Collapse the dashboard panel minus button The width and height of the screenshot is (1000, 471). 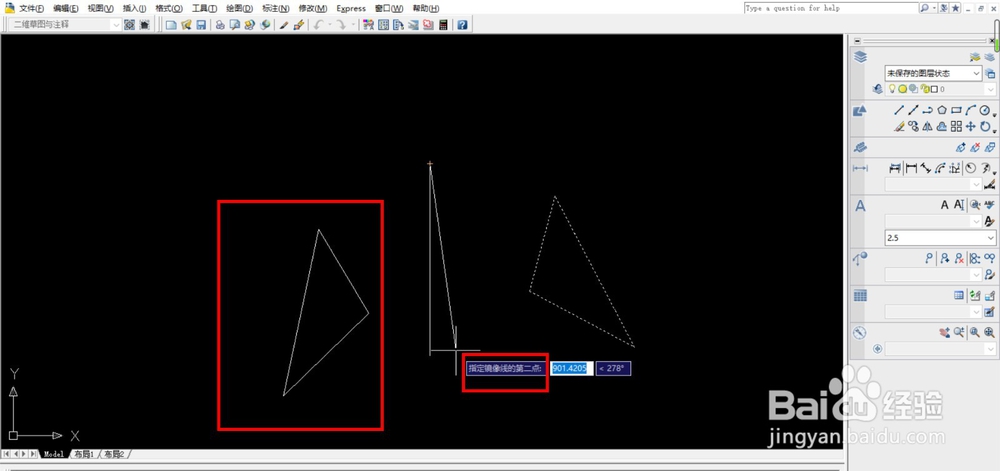click(x=857, y=41)
